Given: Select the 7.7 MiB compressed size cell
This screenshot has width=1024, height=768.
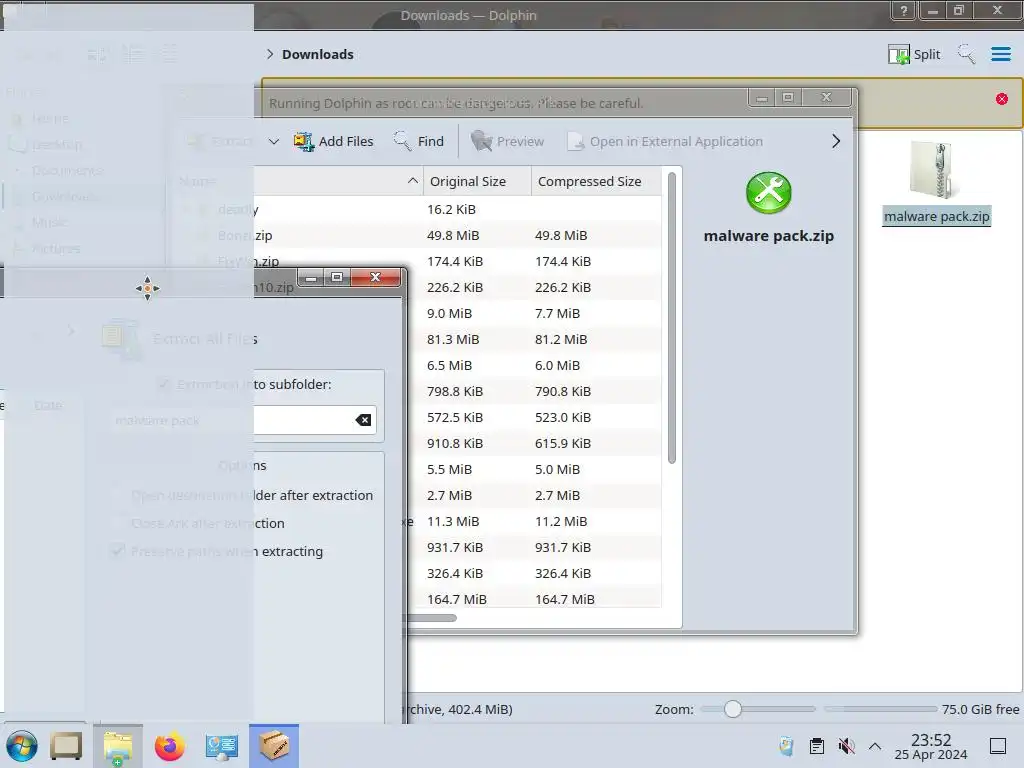Looking at the screenshot, I should (557, 313).
